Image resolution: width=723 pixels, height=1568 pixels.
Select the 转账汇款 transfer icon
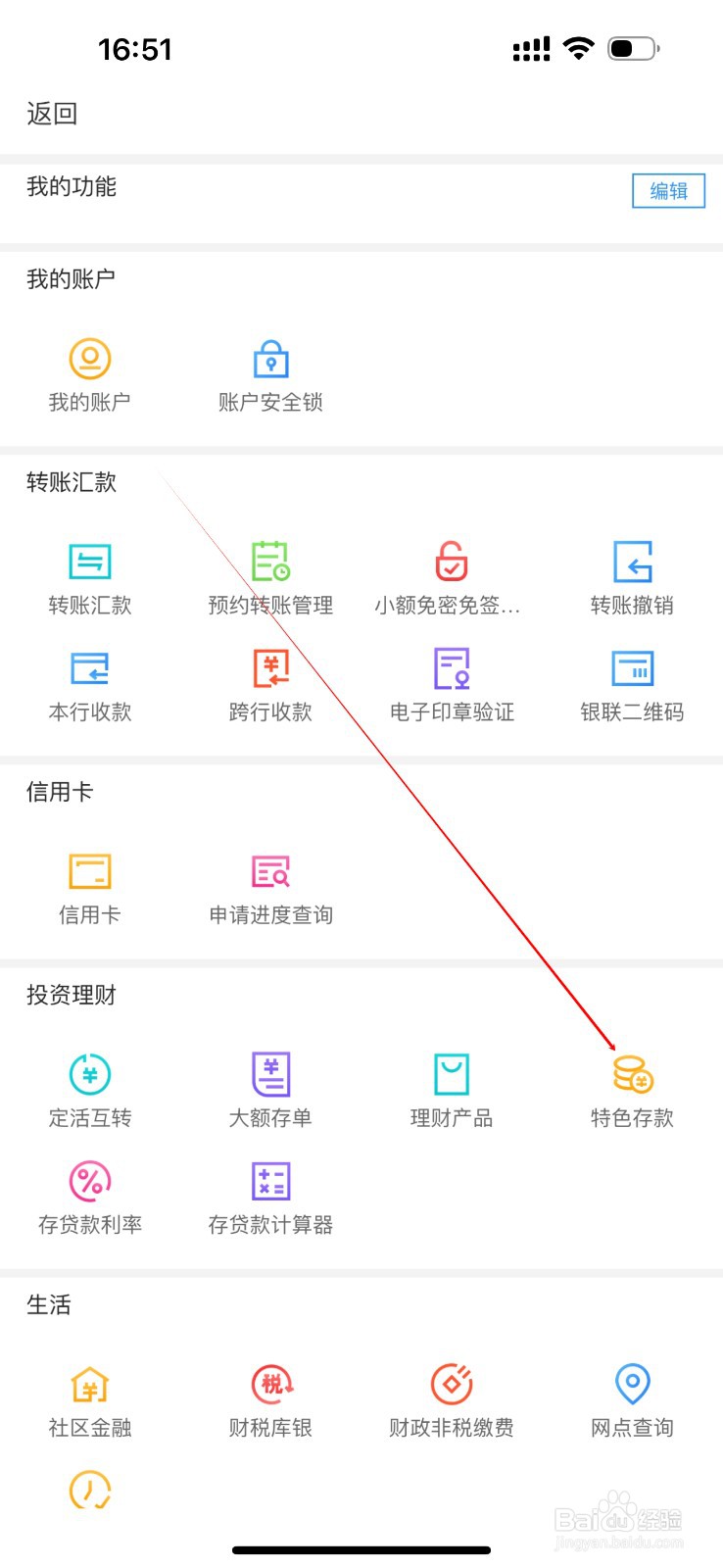tap(90, 562)
